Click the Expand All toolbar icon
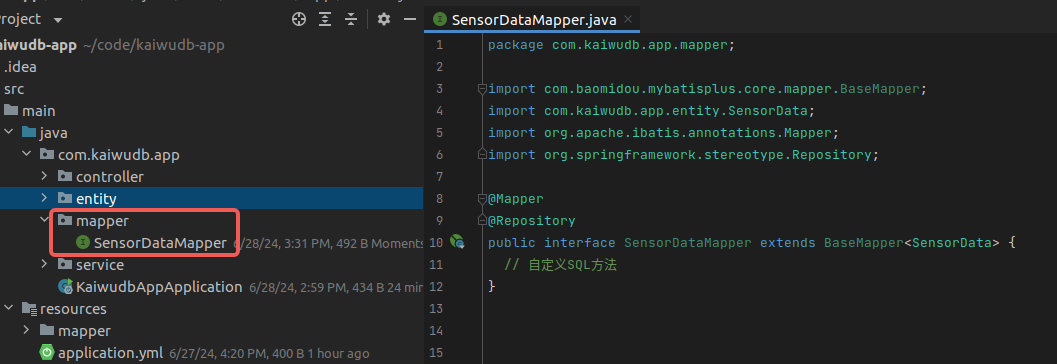 point(325,19)
